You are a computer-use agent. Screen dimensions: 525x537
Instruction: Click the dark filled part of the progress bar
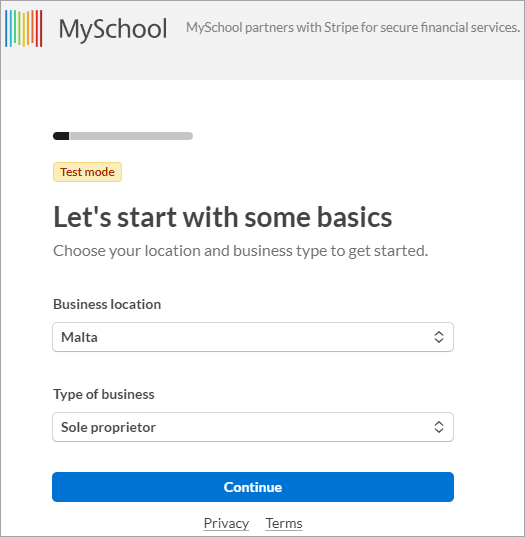click(x=61, y=136)
